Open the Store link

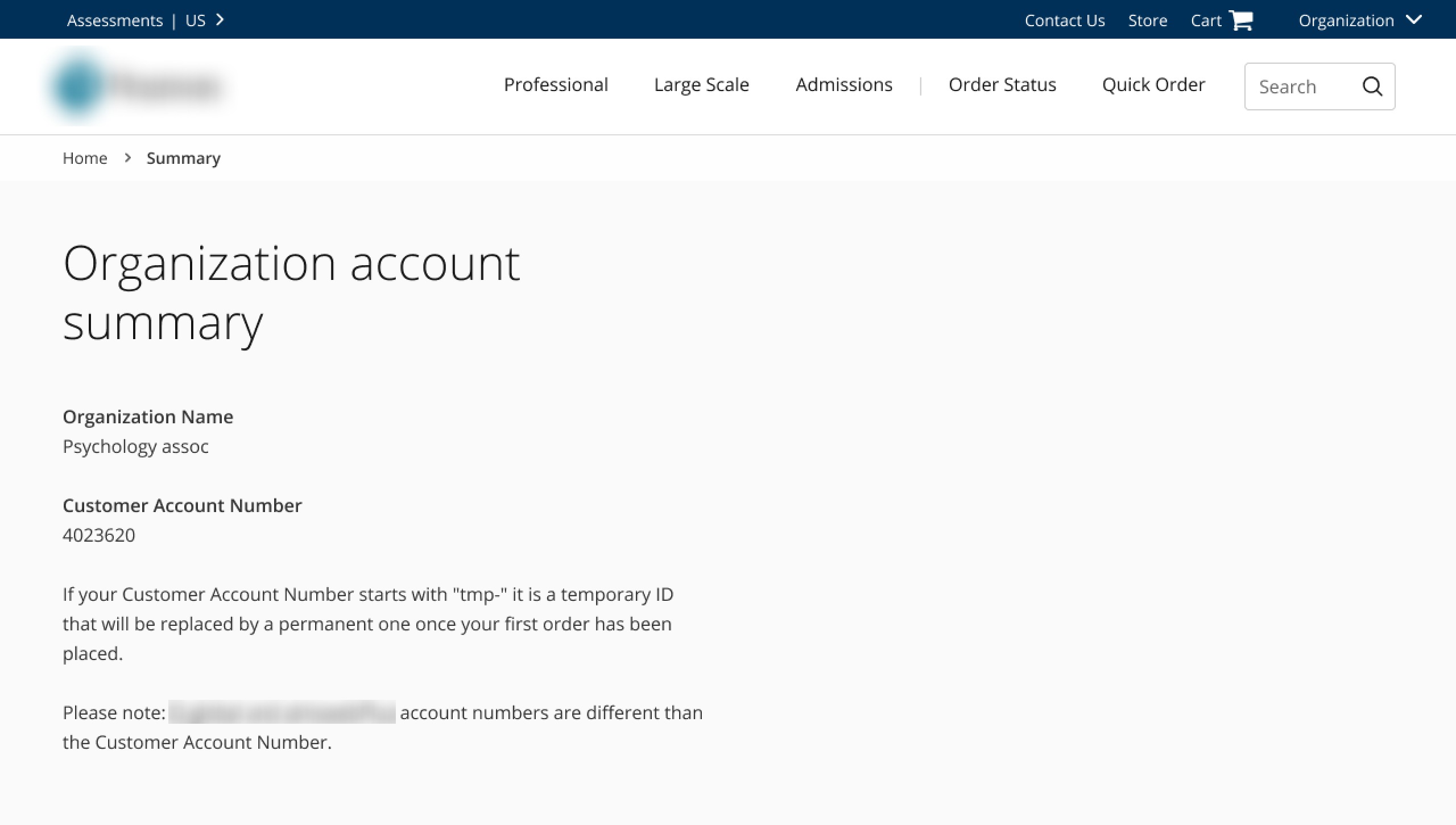click(x=1148, y=20)
